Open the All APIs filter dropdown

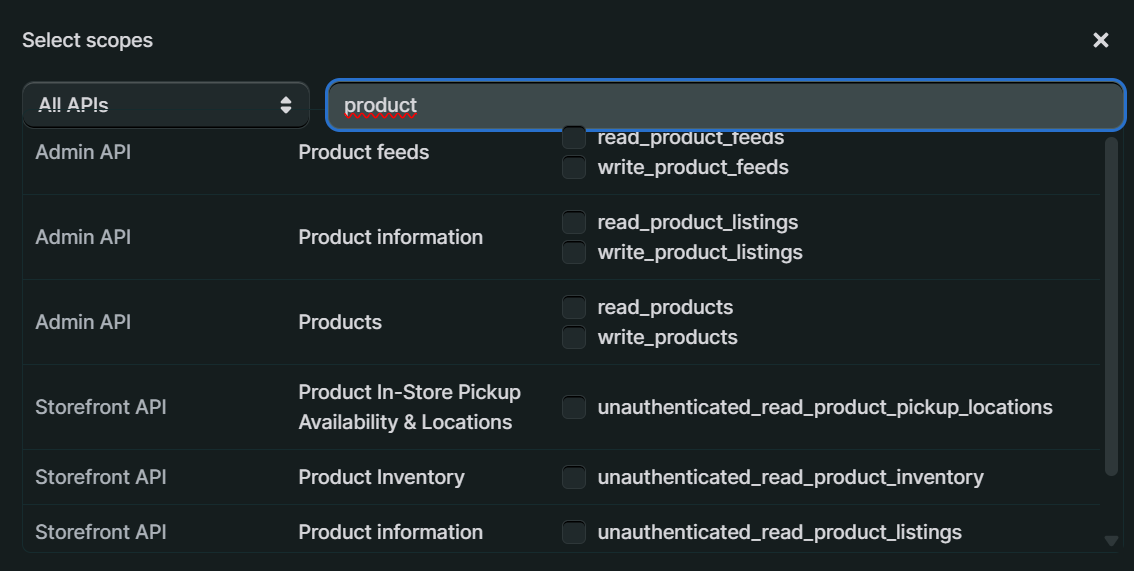[166, 105]
